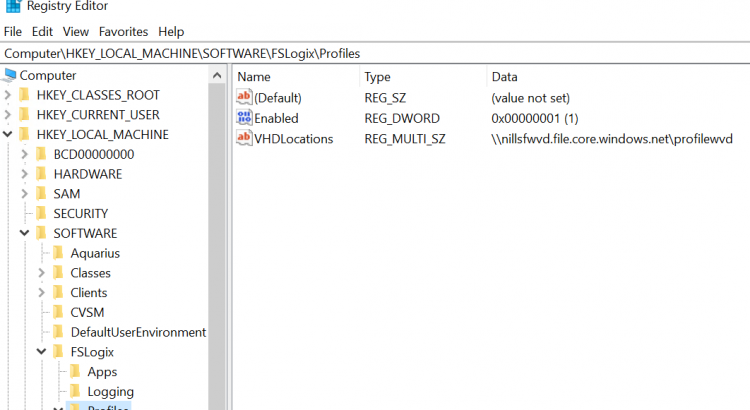The image size is (750, 410).
Task: Select the VHDLocations value name
Action: point(293,139)
